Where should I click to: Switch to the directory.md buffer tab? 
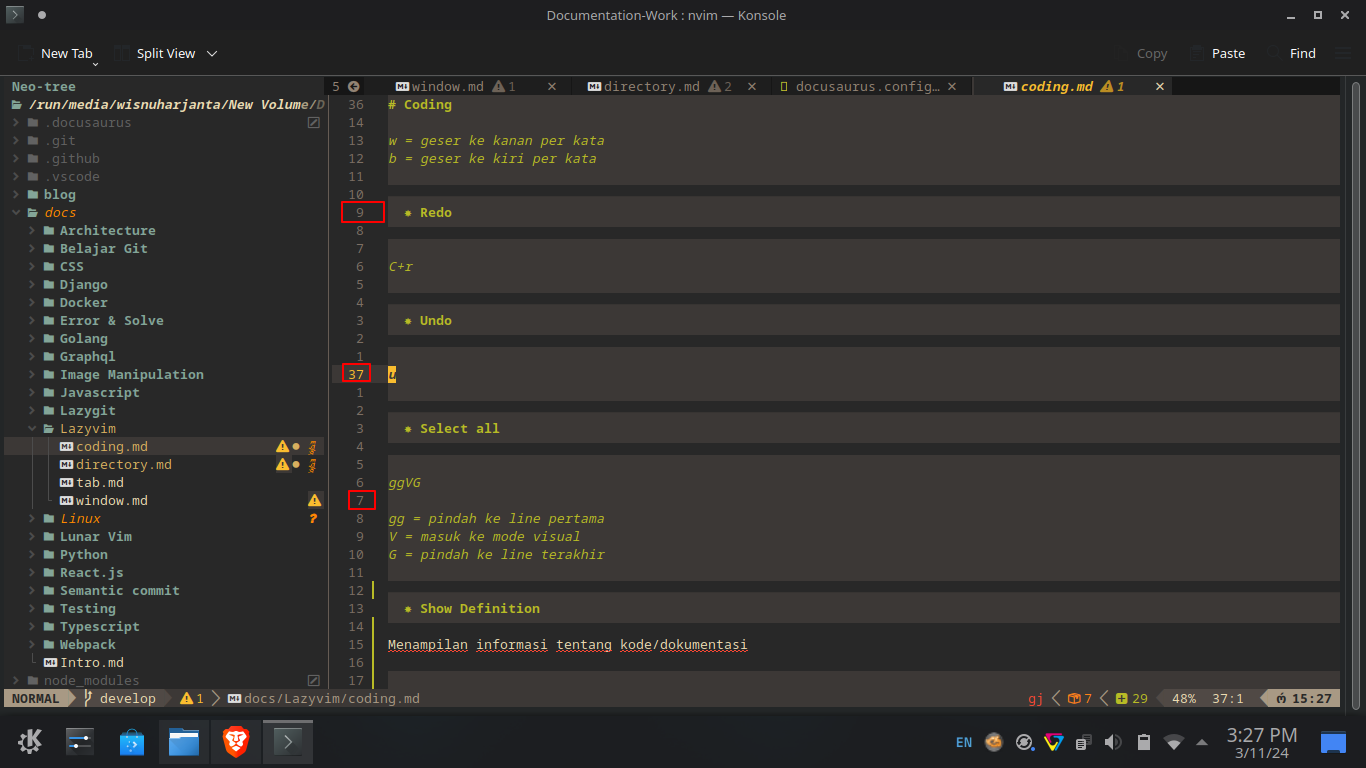[651, 87]
